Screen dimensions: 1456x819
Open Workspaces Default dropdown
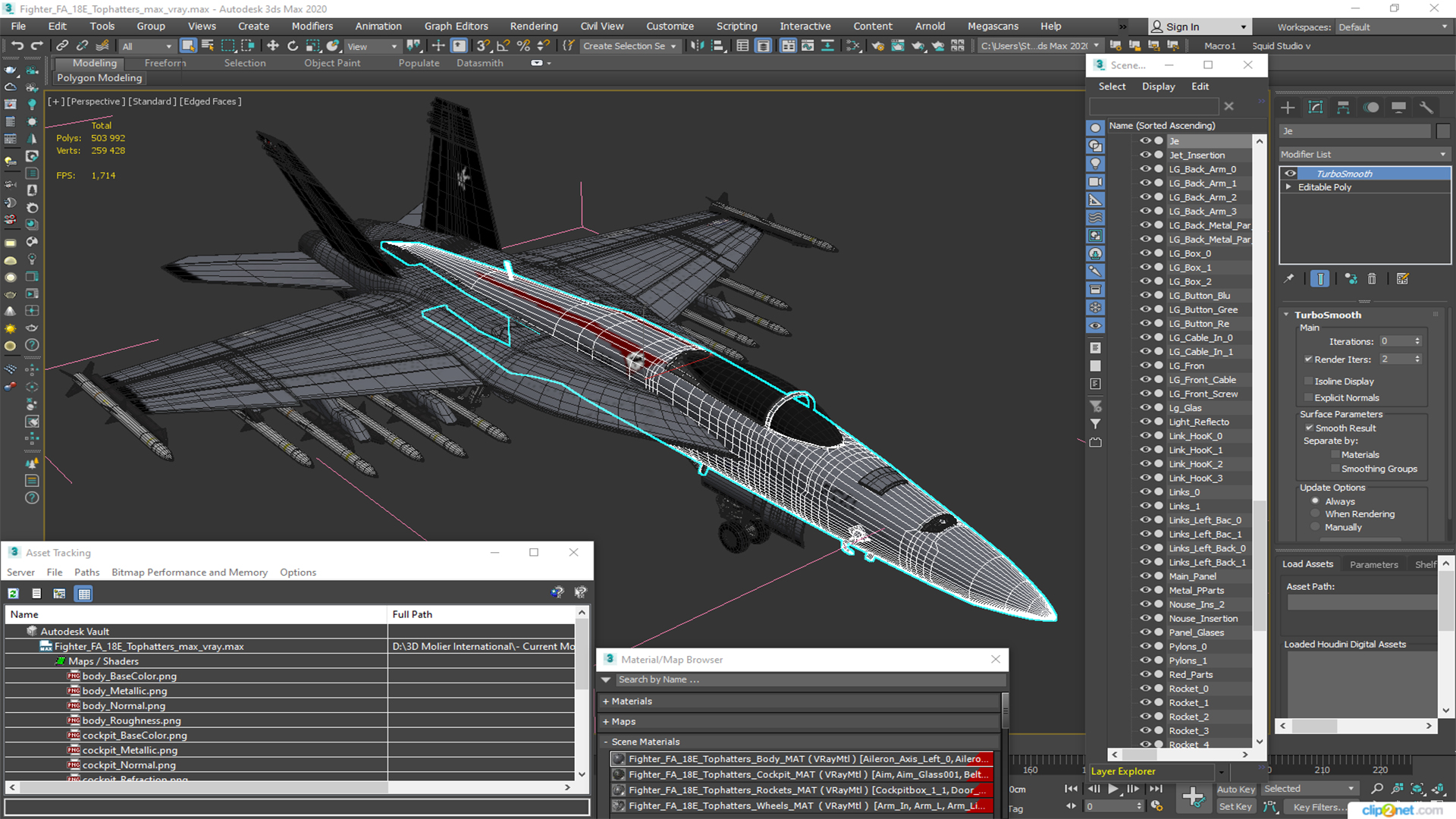(1392, 27)
